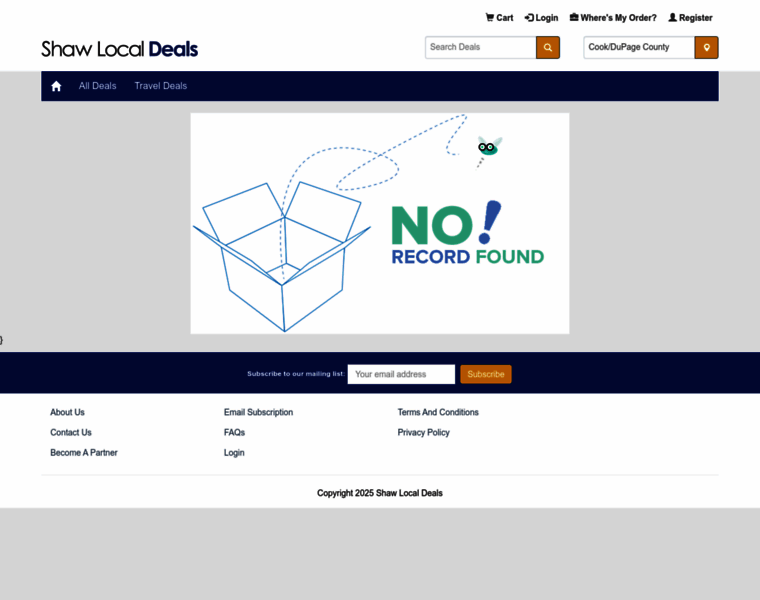Viewport: 760px width, 600px height.
Task: Open the Privacy Policy link
Action: 424,432
